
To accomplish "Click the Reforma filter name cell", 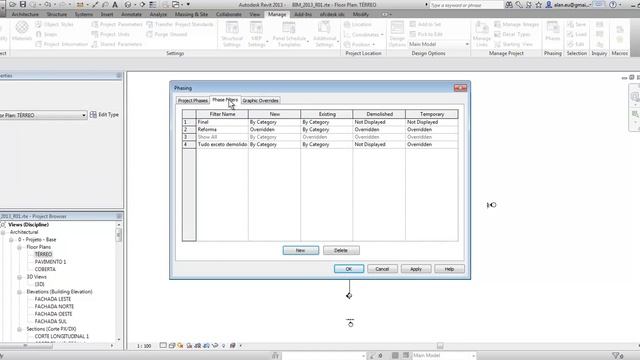I will [222, 129].
